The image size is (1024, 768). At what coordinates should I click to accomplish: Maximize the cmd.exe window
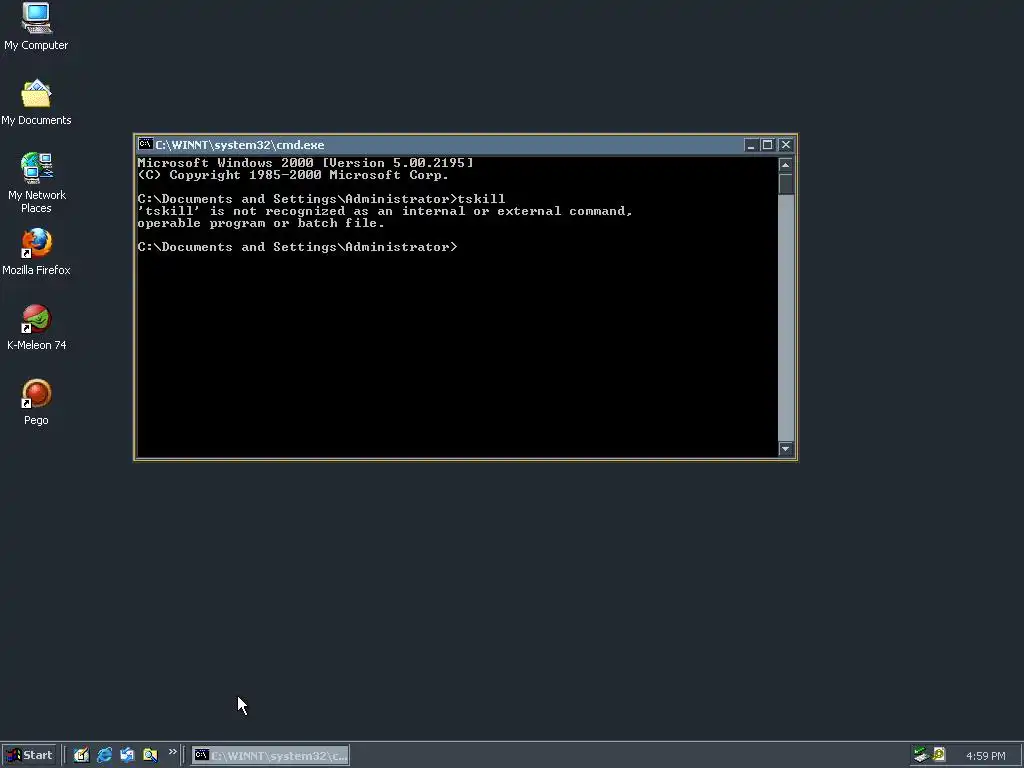[767, 145]
